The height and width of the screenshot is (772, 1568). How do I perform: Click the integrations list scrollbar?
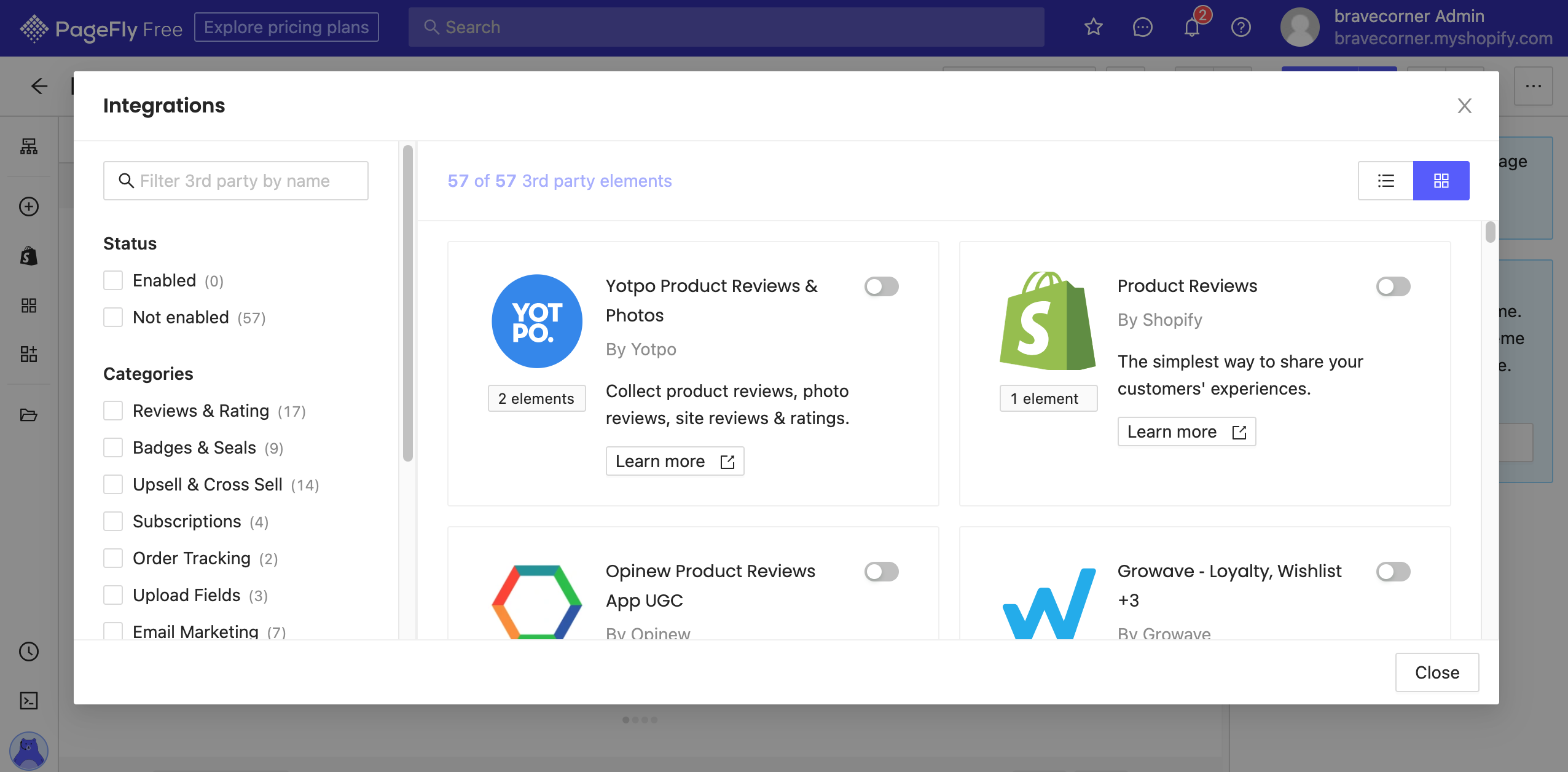coord(1490,232)
